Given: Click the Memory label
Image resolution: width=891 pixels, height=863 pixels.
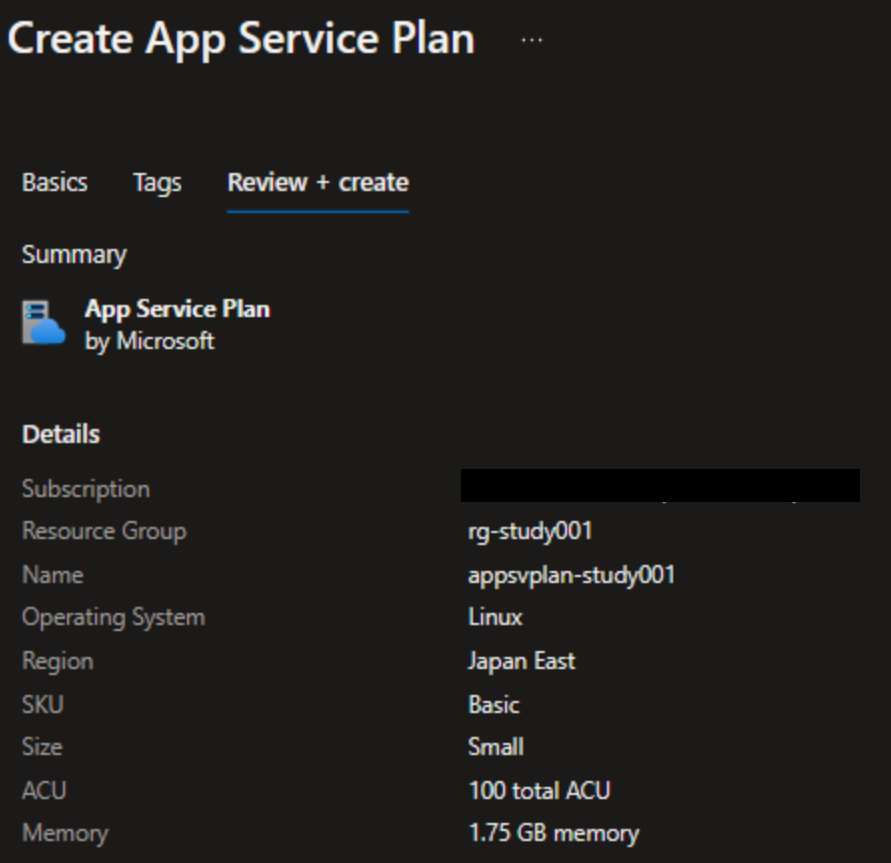Looking at the screenshot, I should (65, 834).
